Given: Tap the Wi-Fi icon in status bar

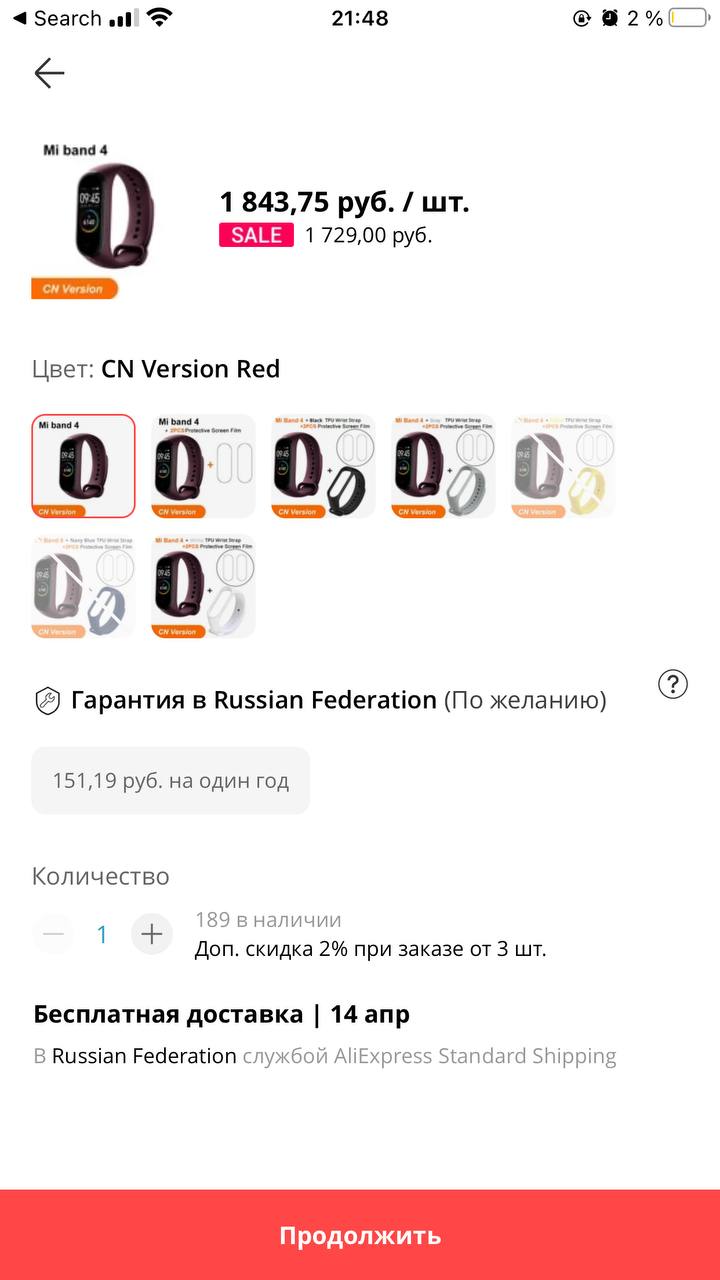Looking at the screenshot, I should click(158, 17).
